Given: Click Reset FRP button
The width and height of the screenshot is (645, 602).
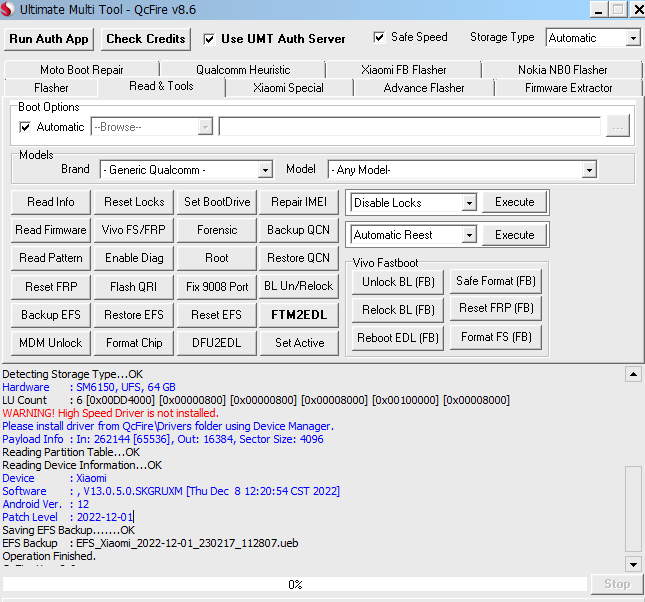Looking at the screenshot, I should click(x=51, y=286).
